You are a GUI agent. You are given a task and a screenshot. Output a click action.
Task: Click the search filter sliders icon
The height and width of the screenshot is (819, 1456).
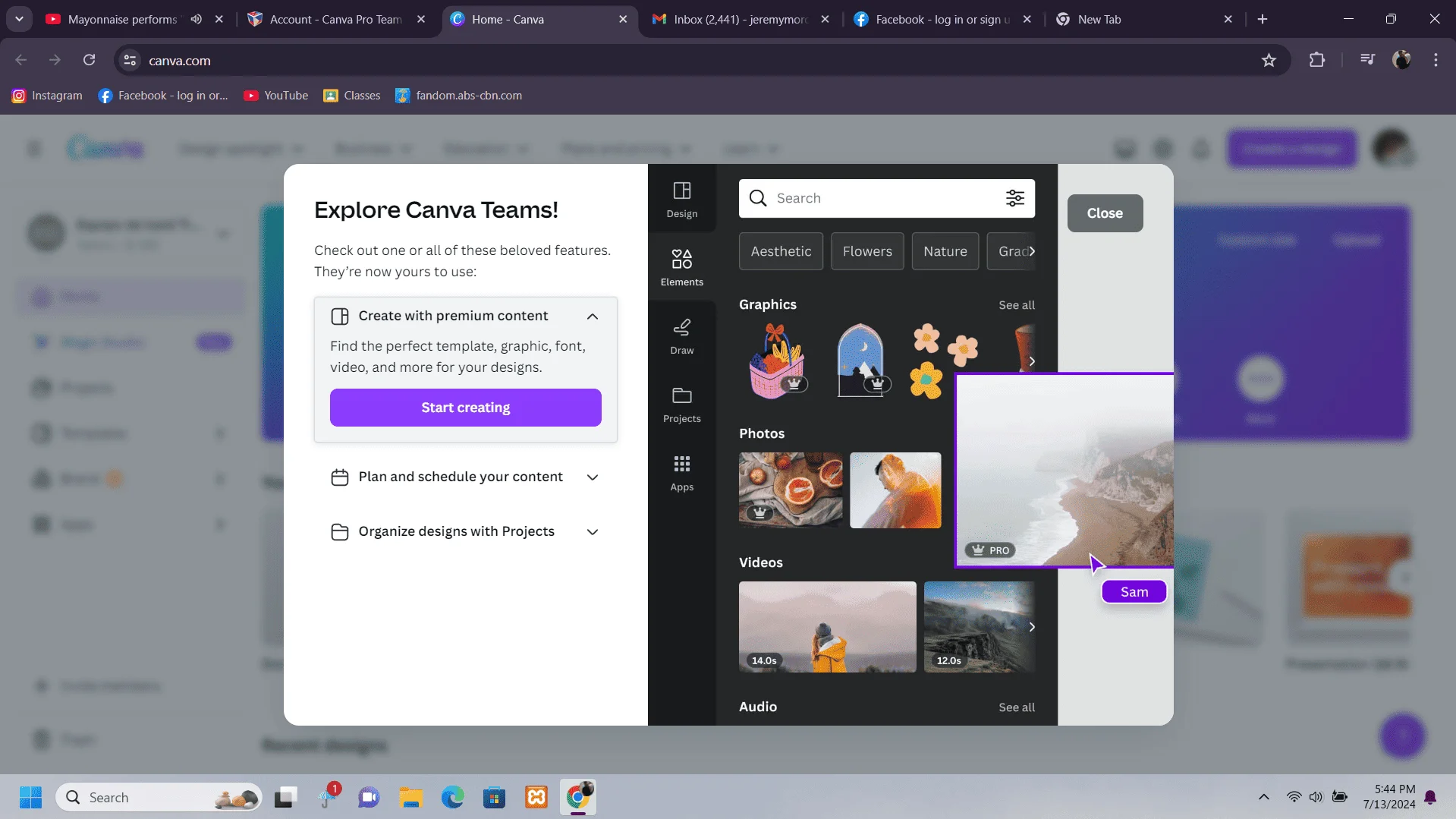pyautogui.click(x=1014, y=198)
